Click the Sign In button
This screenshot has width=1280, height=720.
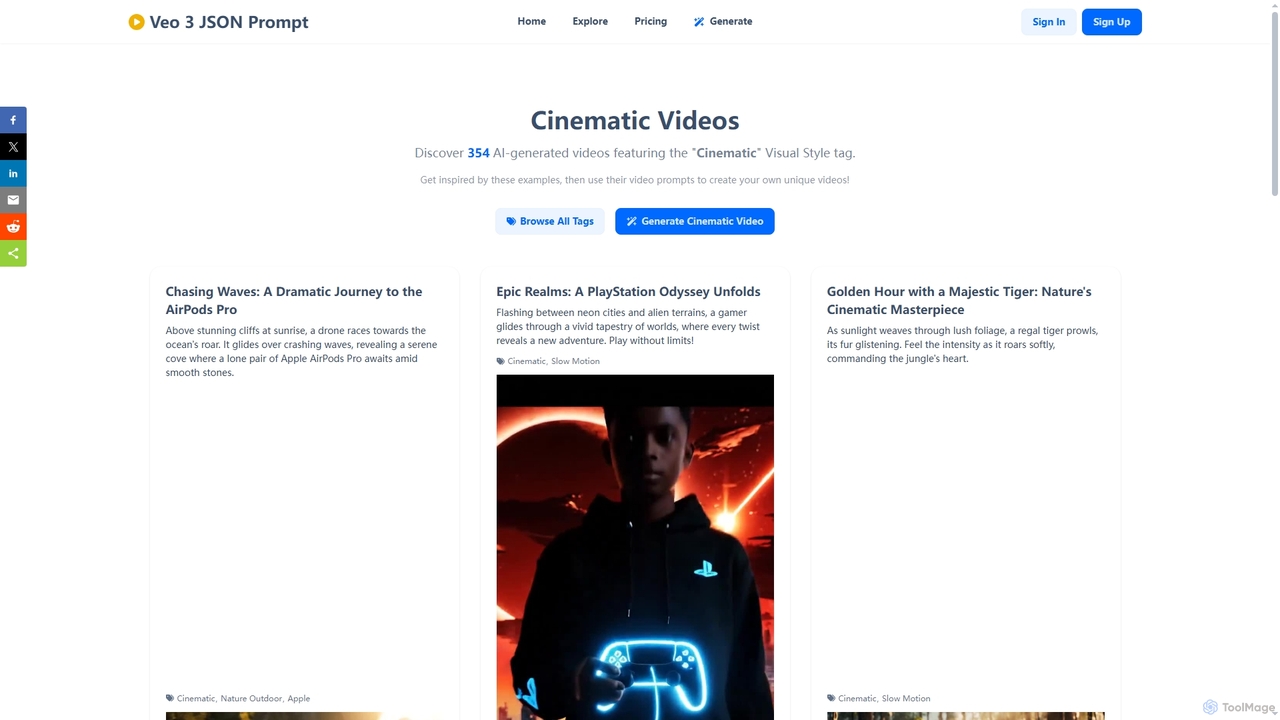[1049, 22]
